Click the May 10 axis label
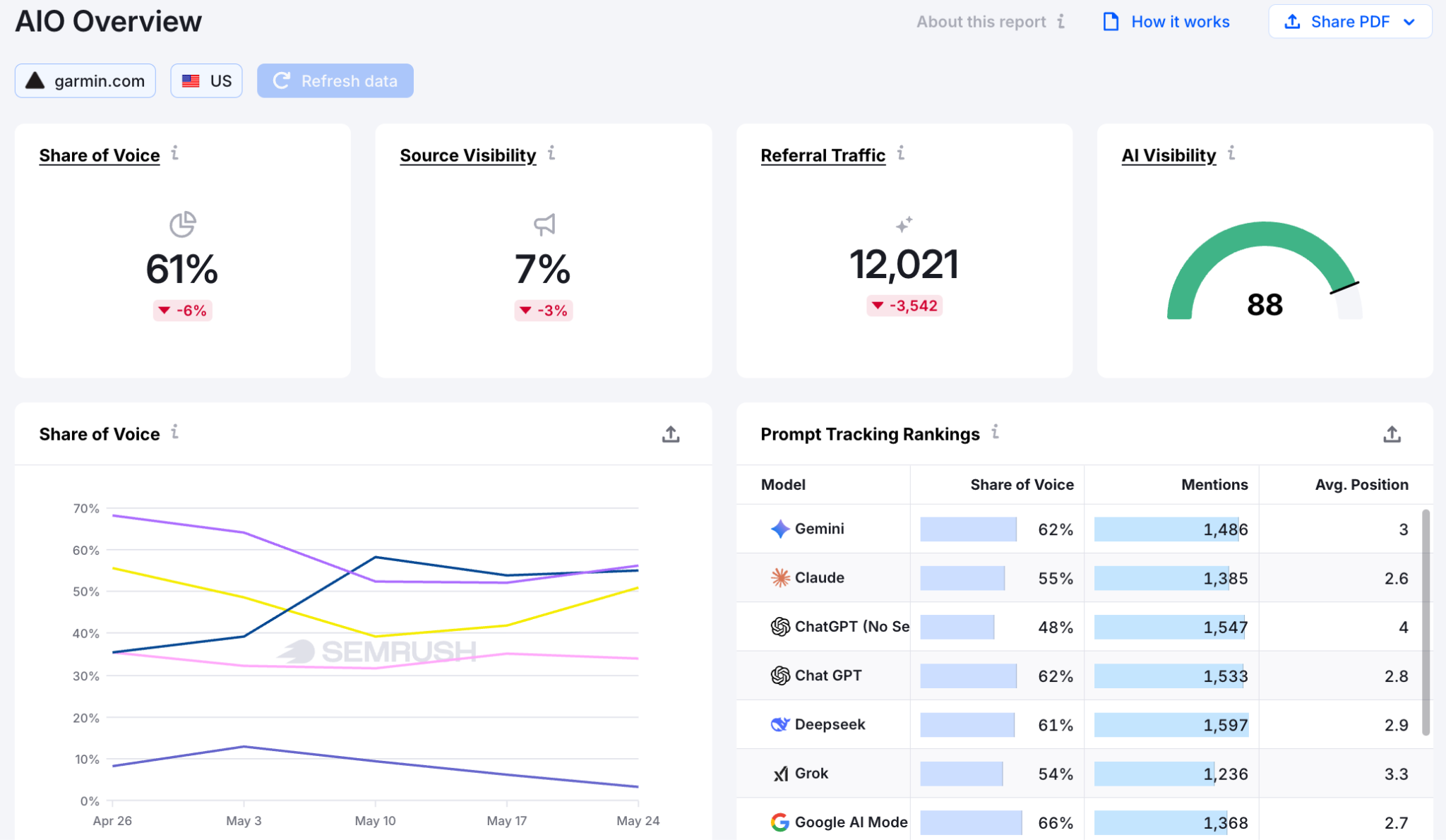Viewport: 1446px width, 840px height. coord(375,821)
